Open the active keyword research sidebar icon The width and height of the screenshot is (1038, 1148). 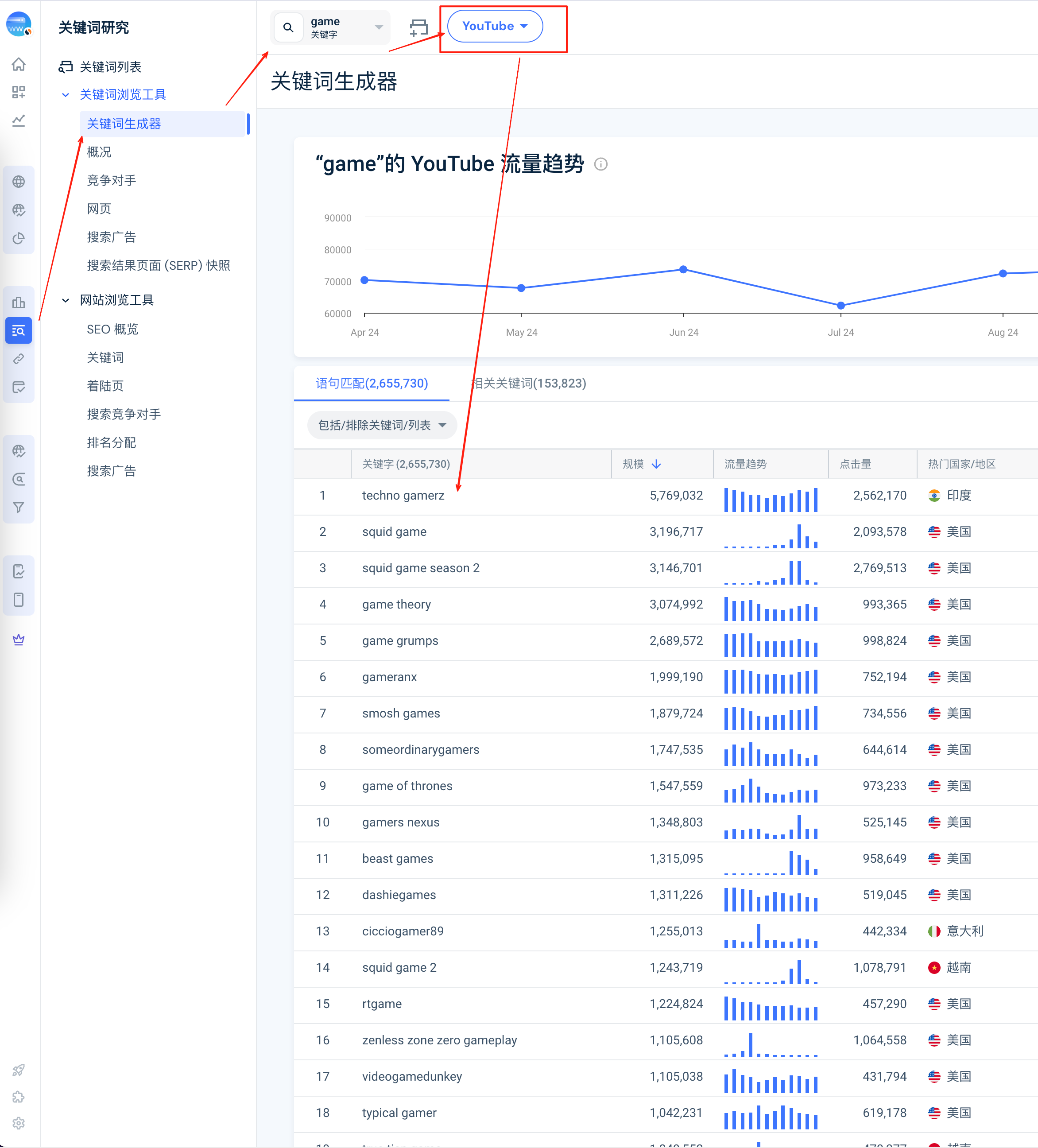click(19, 330)
